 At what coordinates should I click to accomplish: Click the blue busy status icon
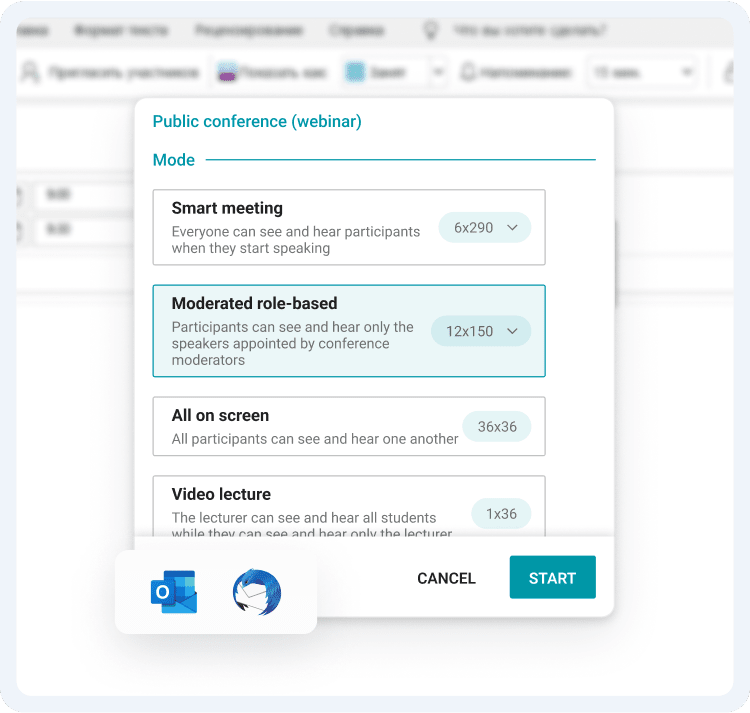(354, 73)
